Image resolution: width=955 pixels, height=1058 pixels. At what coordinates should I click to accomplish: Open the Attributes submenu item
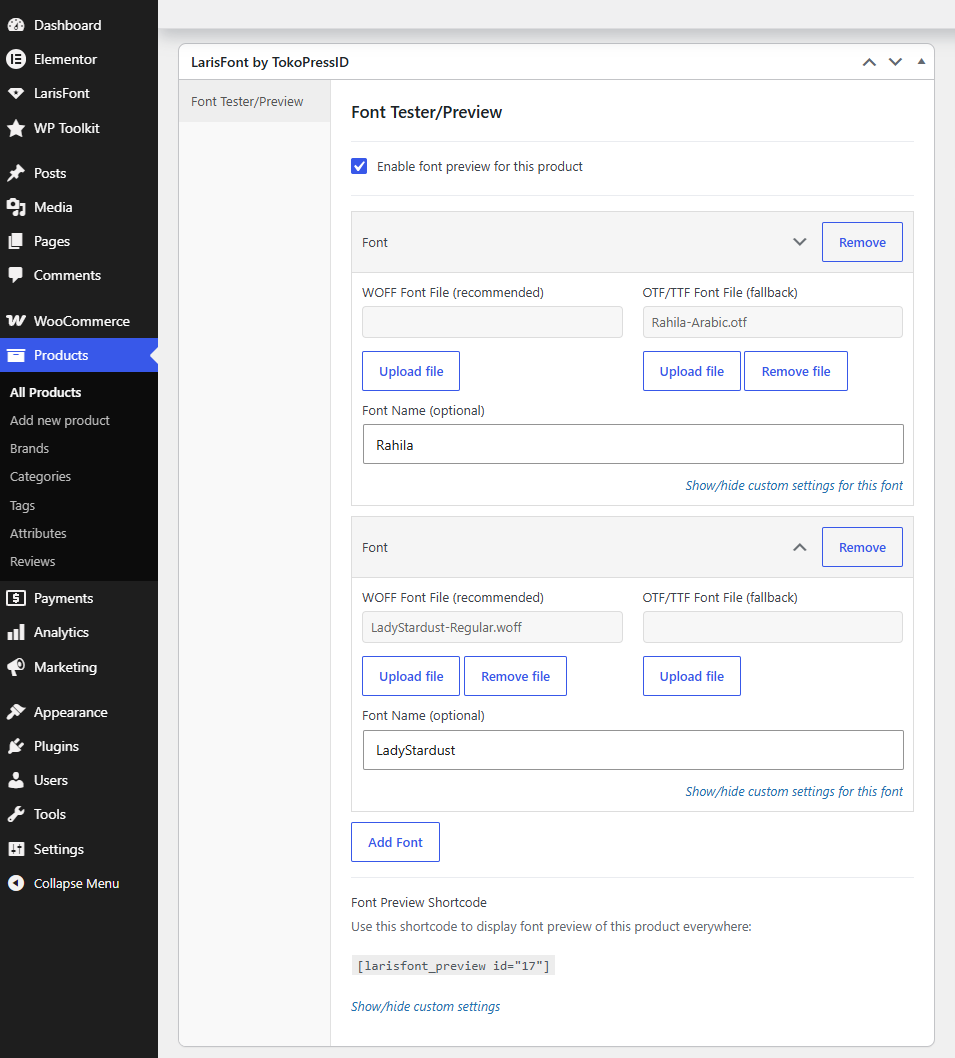tap(38, 533)
